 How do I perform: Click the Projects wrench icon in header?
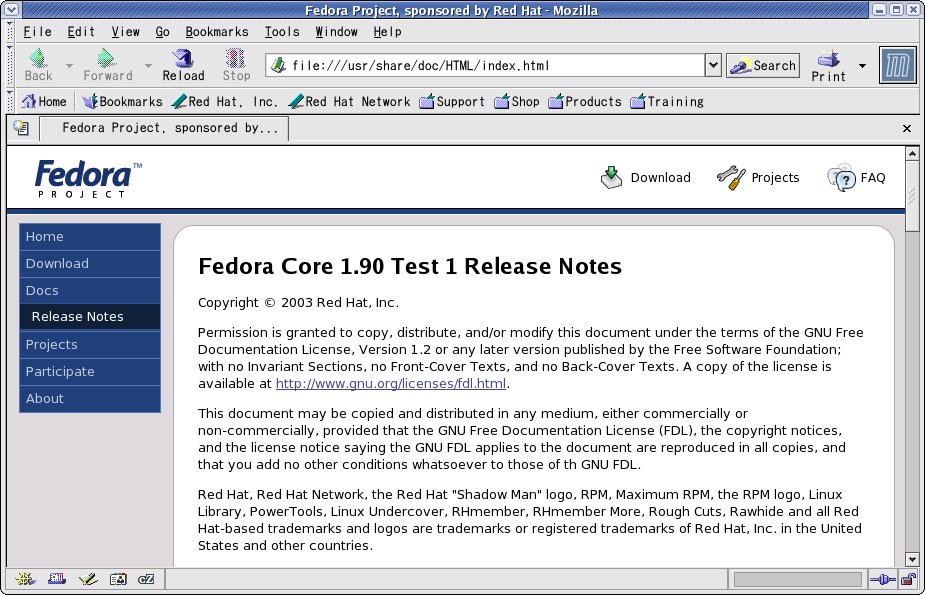(731, 177)
